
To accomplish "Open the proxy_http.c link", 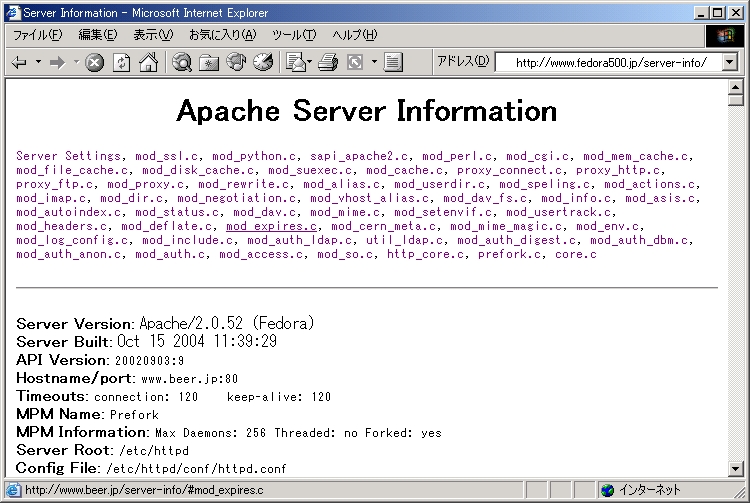I will click(618, 170).
